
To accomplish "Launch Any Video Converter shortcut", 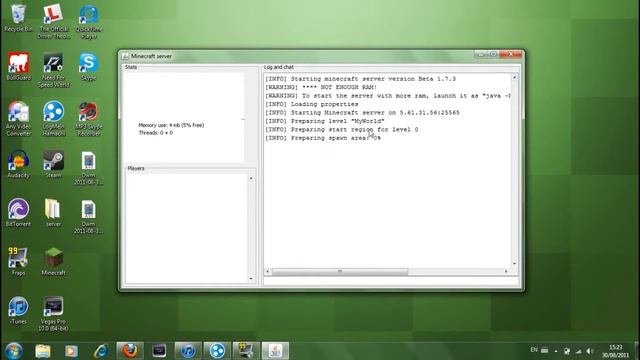I will click(x=18, y=119).
